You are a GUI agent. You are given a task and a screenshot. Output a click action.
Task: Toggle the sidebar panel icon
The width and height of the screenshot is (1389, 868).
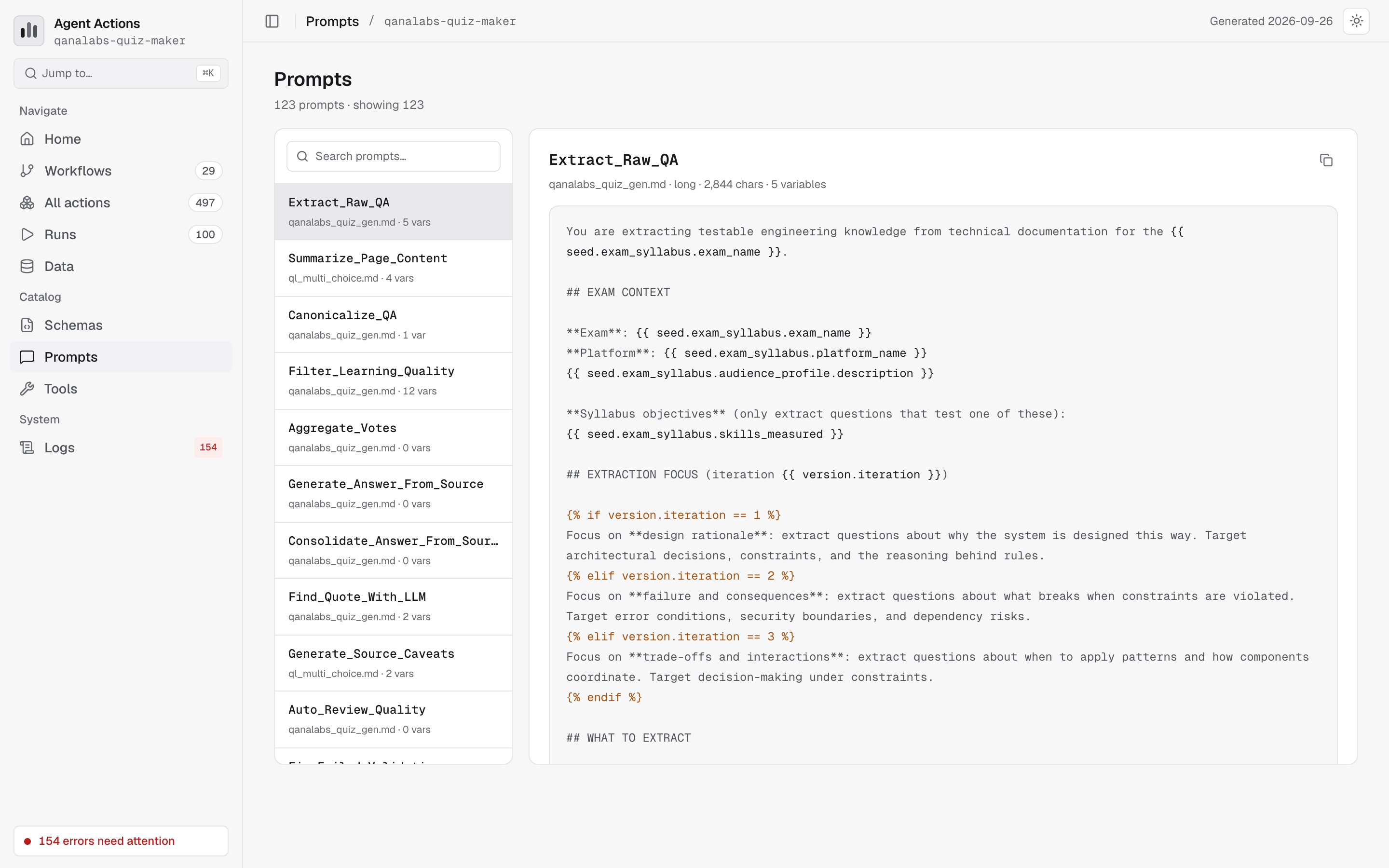pos(272,21)
